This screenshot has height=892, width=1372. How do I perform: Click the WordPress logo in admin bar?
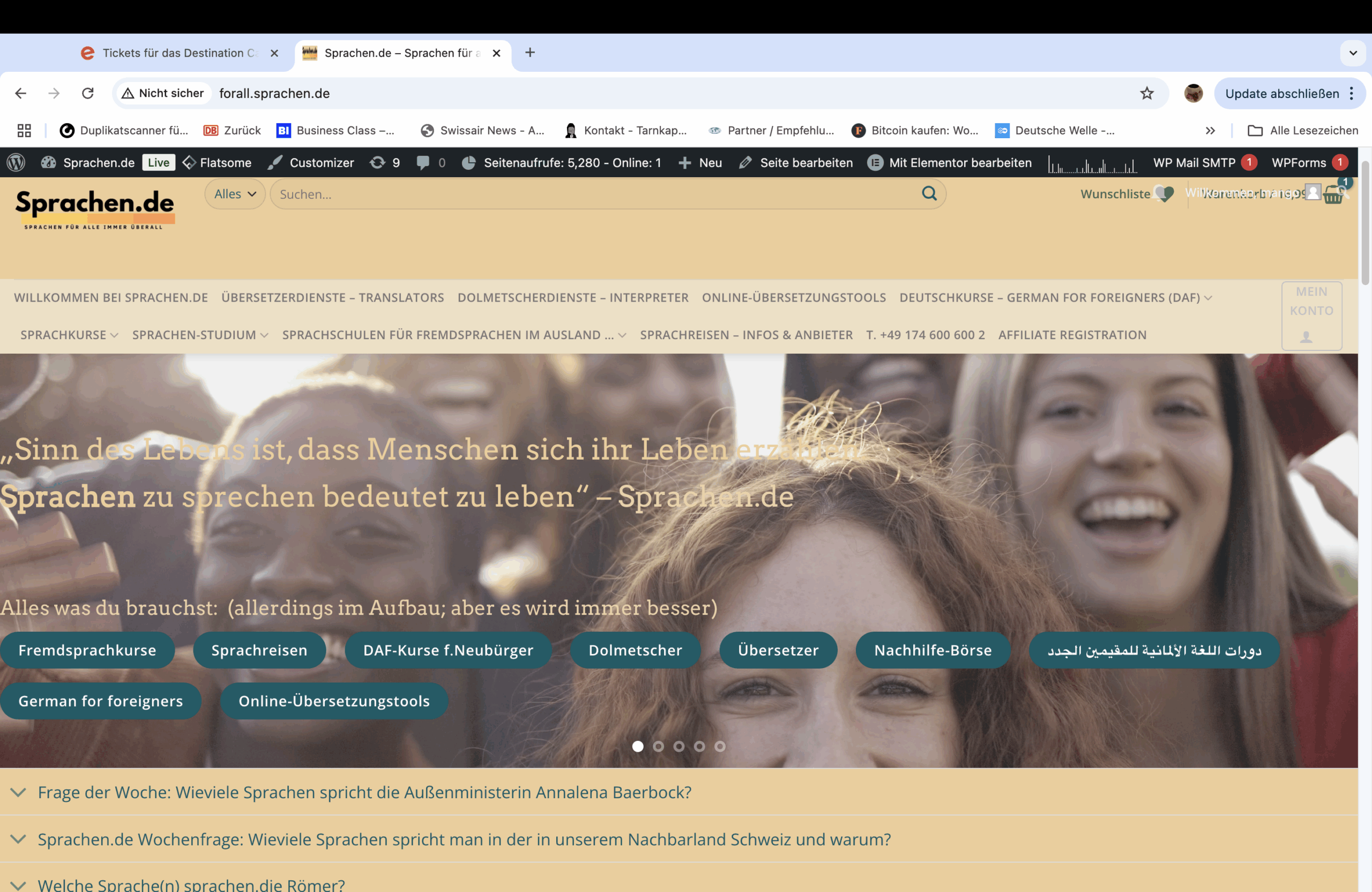click(x=16, y=162)
